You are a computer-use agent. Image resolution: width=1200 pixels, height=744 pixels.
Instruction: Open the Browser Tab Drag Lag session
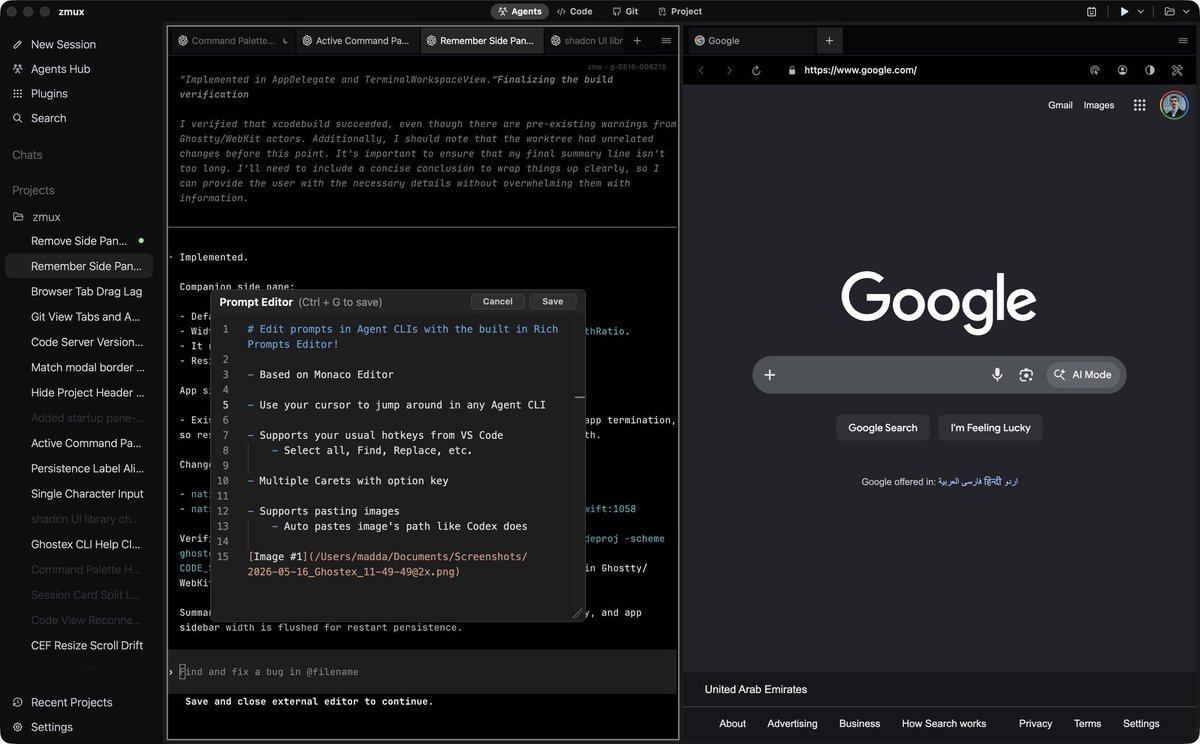tap(78, 292)
